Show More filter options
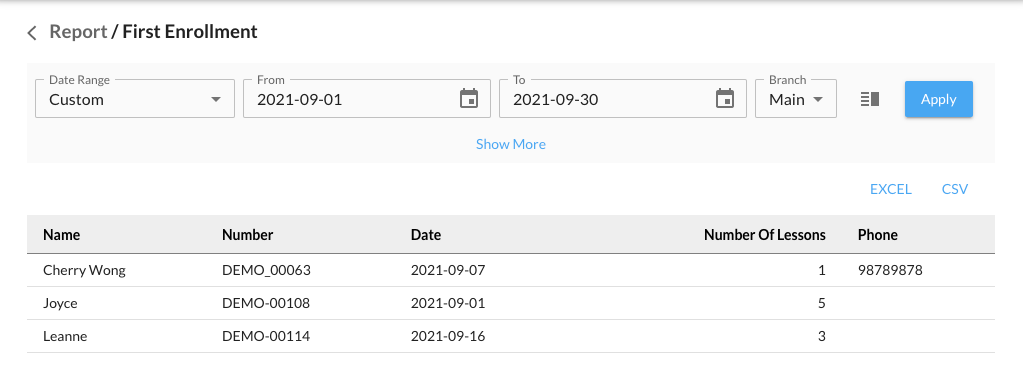This screenshot has height=369, width=1023. [511, 144]
